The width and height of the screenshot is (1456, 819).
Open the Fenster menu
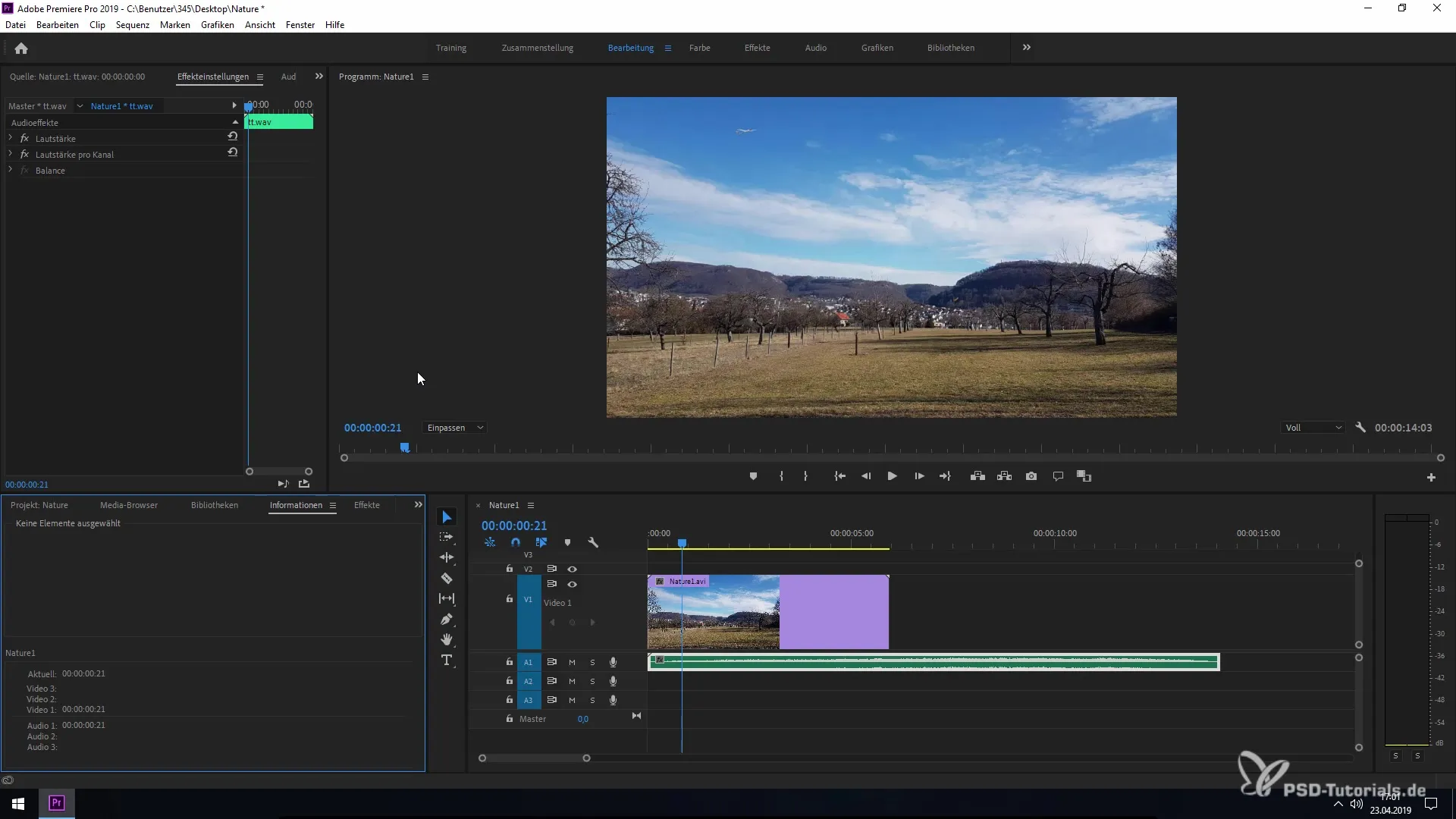pos(300,25)
